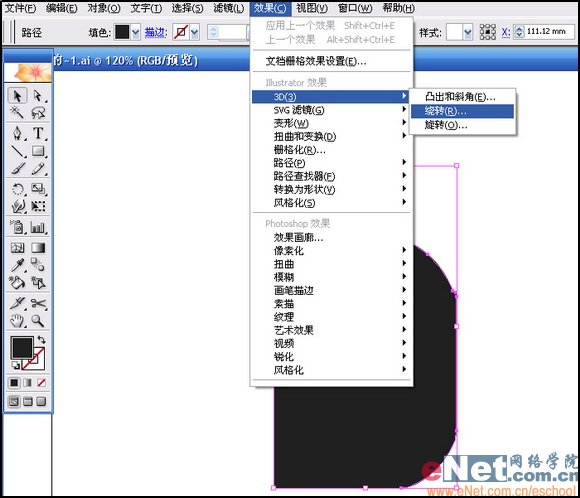Image resolution: width=580 pixels, height=498 pixels.
Task: Choose 绕转(R)... from the 3D submenu
Action: 462,111
